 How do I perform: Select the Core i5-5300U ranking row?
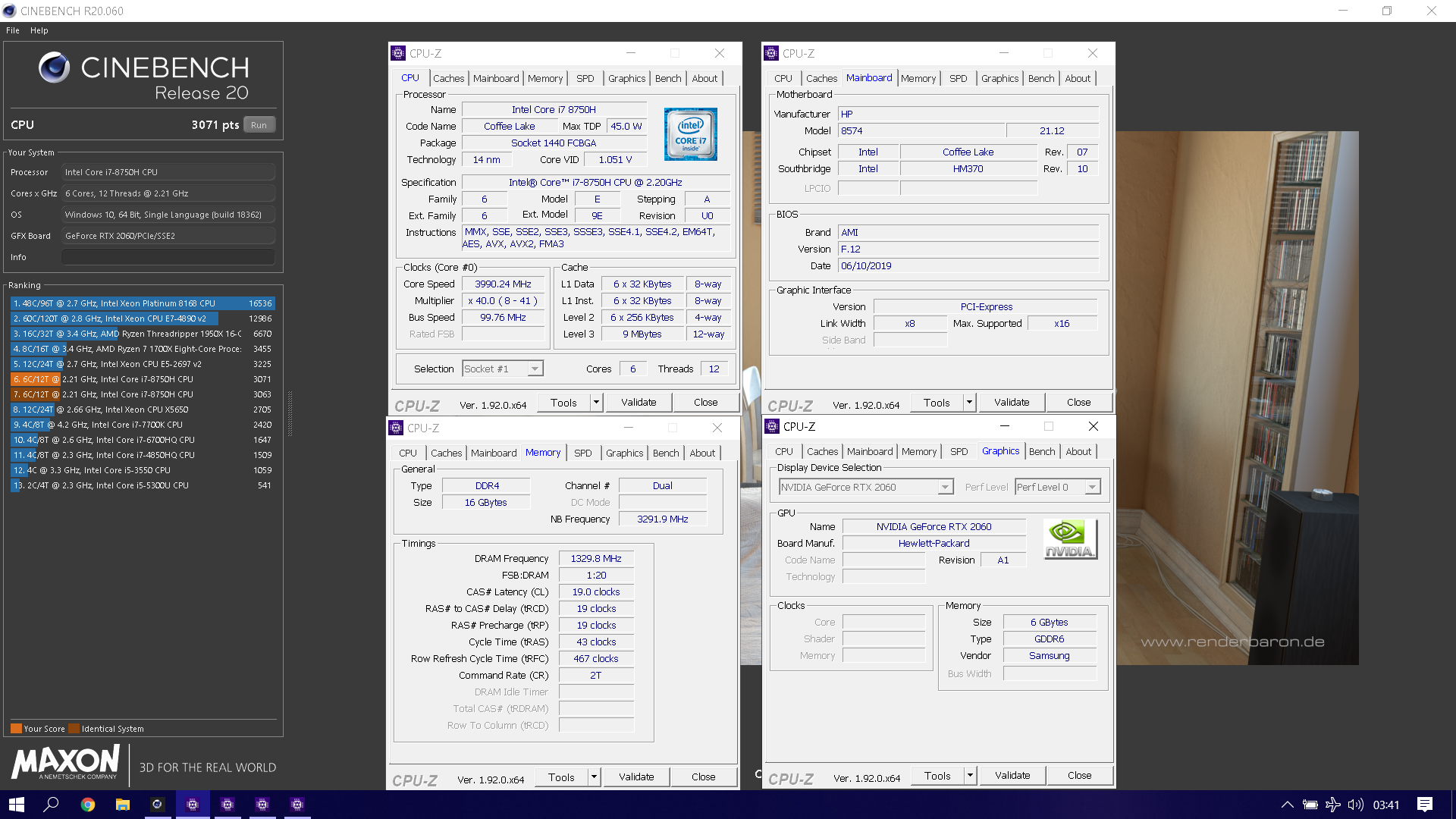click(143, 485)
